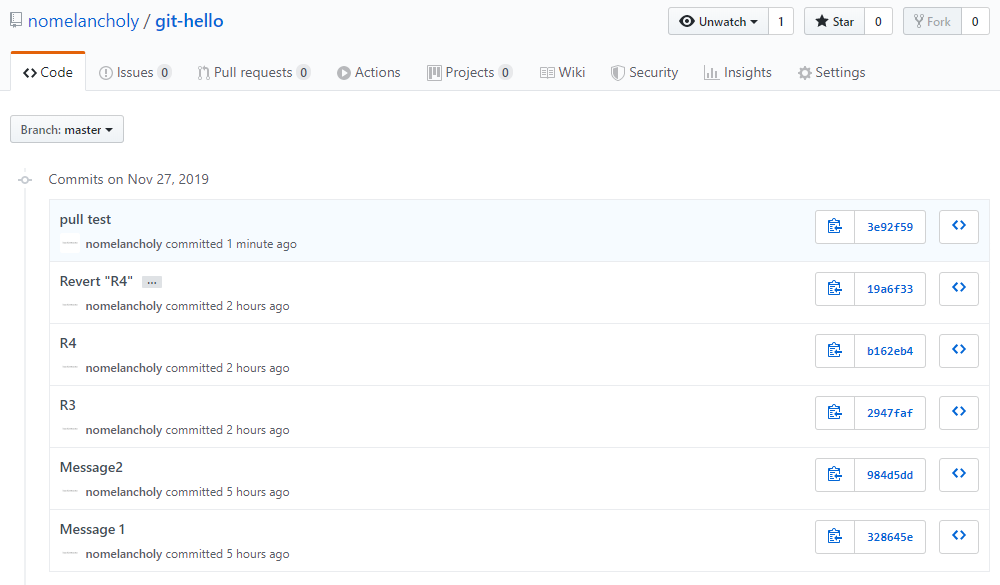Open the Message 1 commit title
1000x585 pixels.
pos(92,529)
